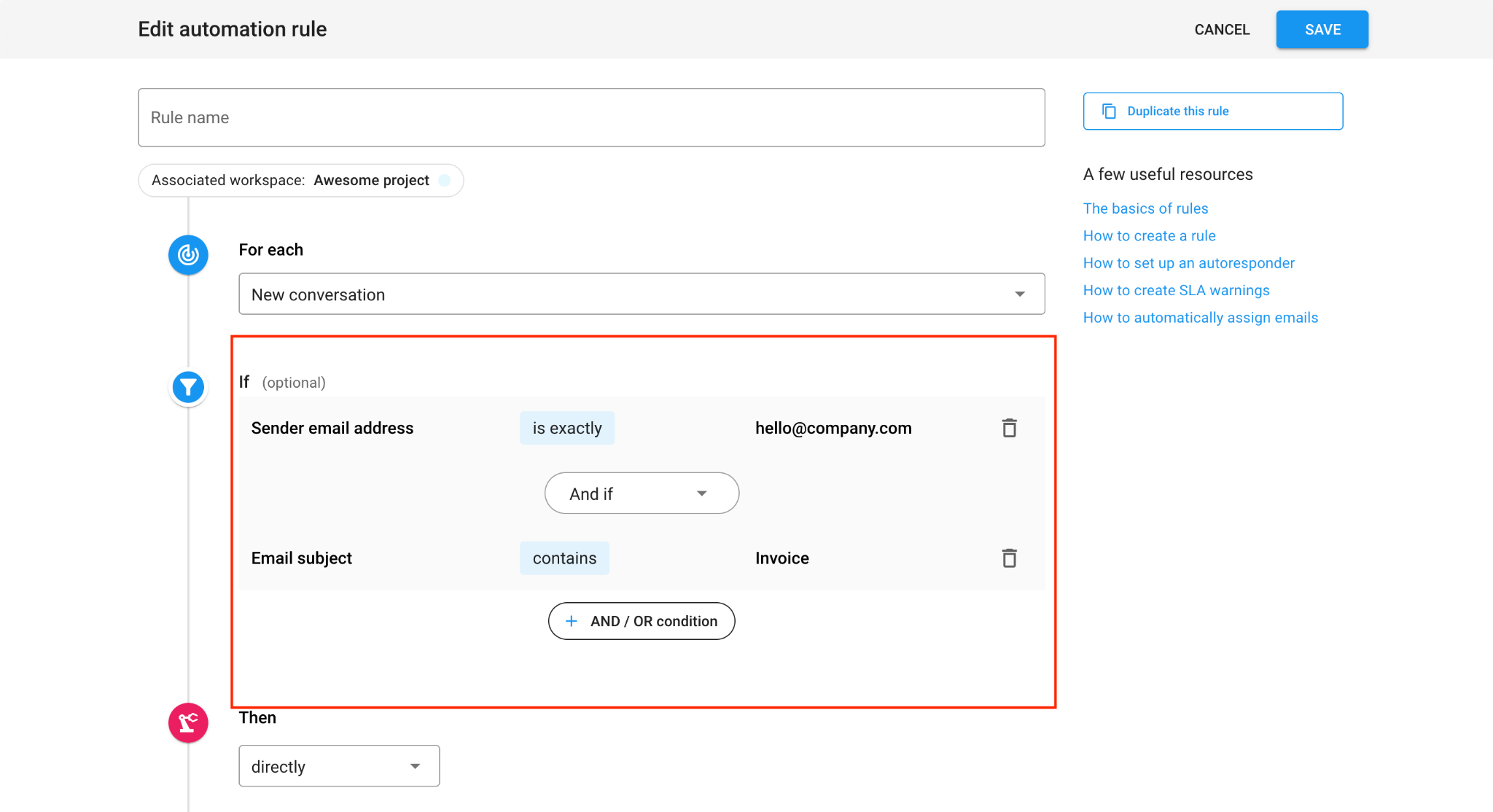Change the 'is exactly' operator chip

coord(567,428)
